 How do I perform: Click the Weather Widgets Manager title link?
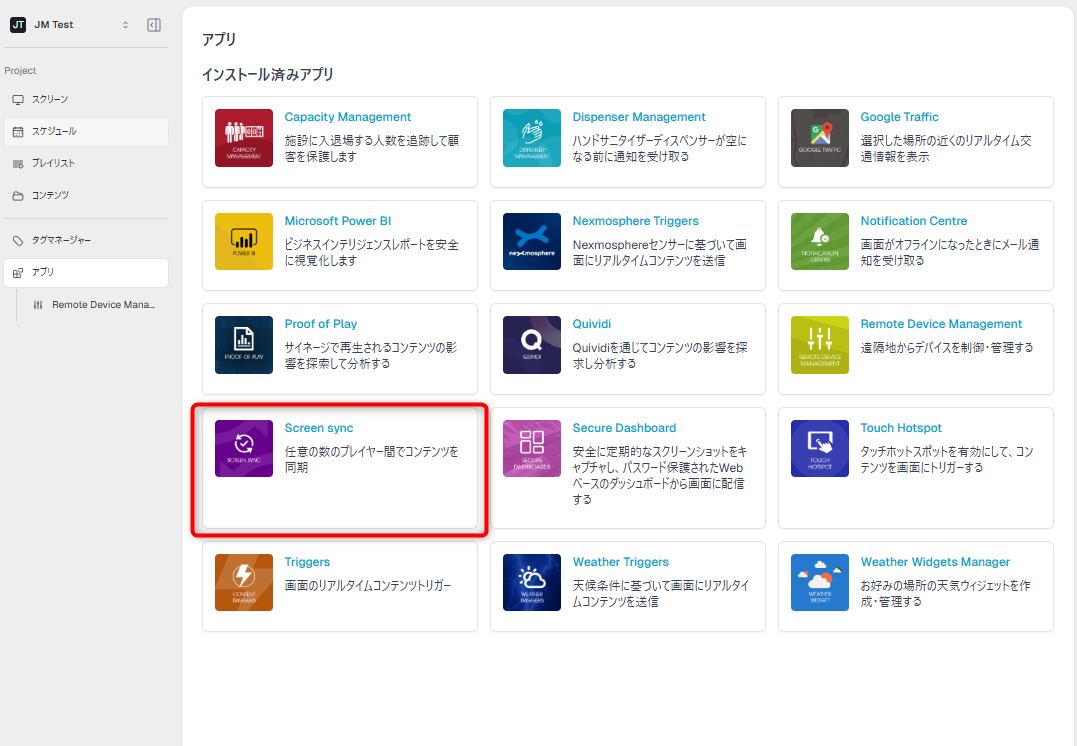tap(935, 561)
